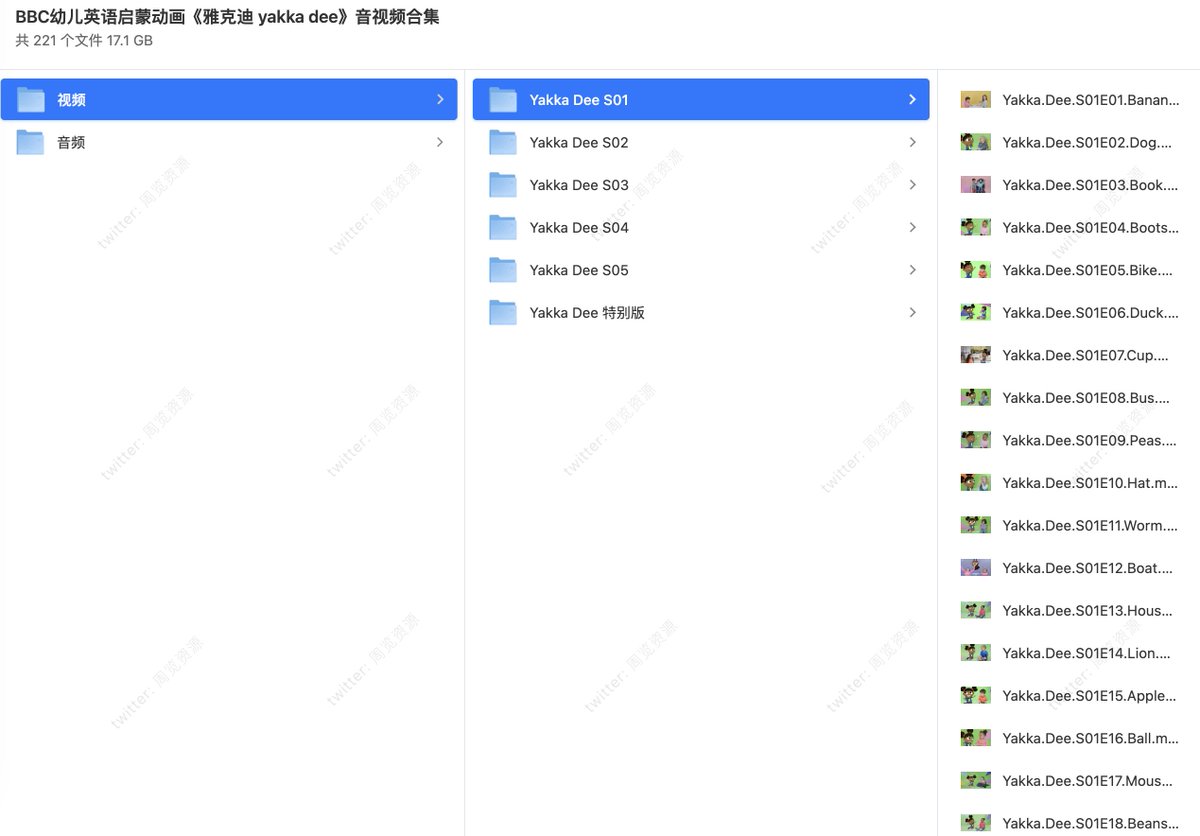The image size is (1200, 836).
Task: Select file name Yakka.Dee.S01E12.Boat
Action: 1088,567
